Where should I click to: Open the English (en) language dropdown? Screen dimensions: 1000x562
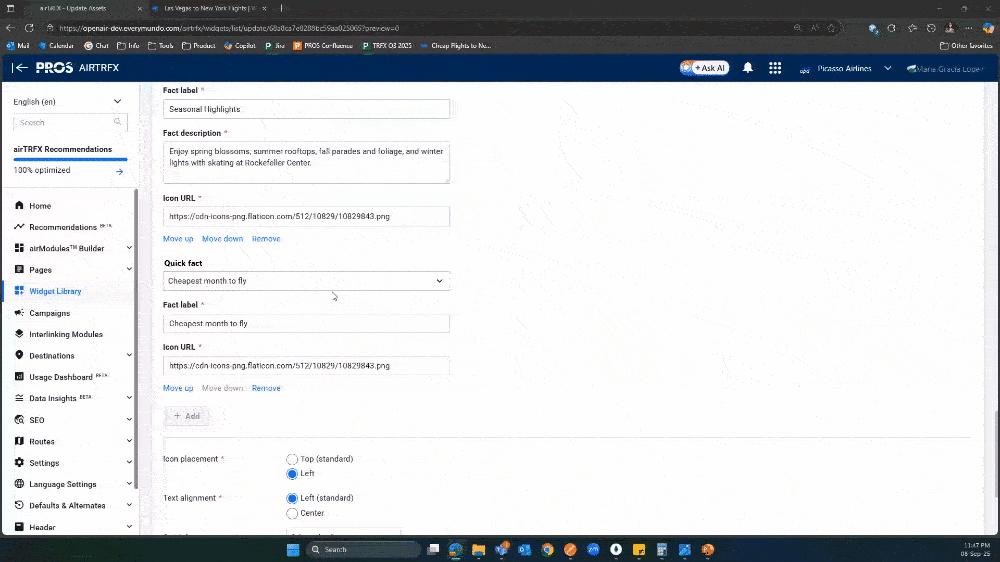(x=68, y=101)
